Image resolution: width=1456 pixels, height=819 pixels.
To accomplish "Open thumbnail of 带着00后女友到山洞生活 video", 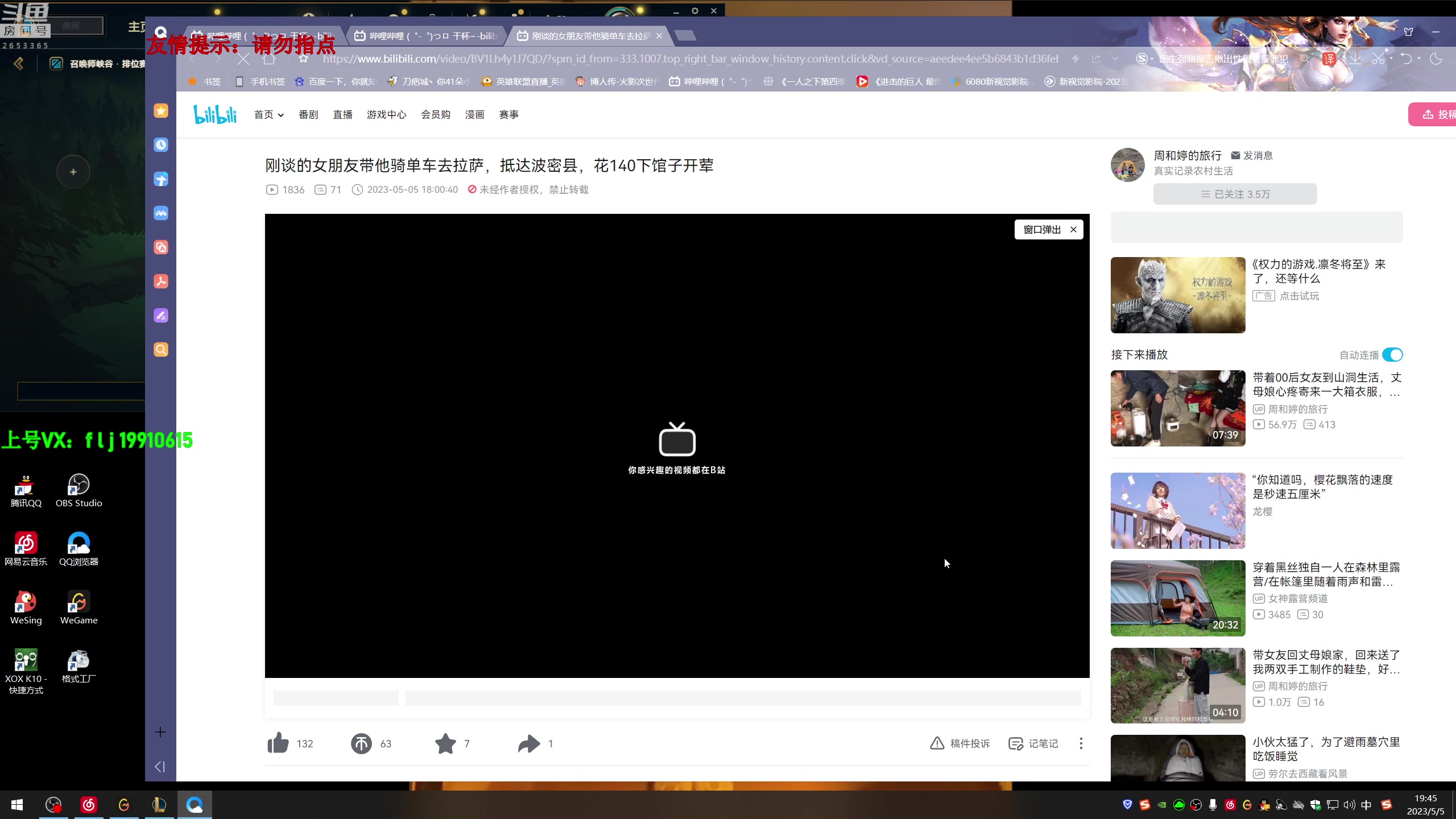I will point(1178,408).
